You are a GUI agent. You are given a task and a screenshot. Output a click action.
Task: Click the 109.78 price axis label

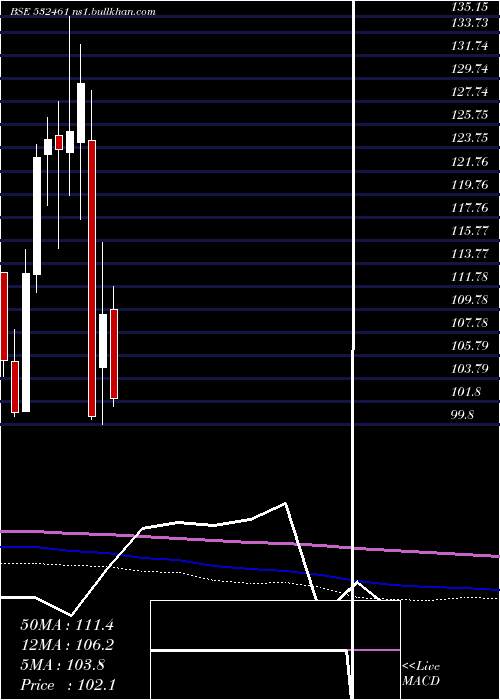(x=469, y=300)
